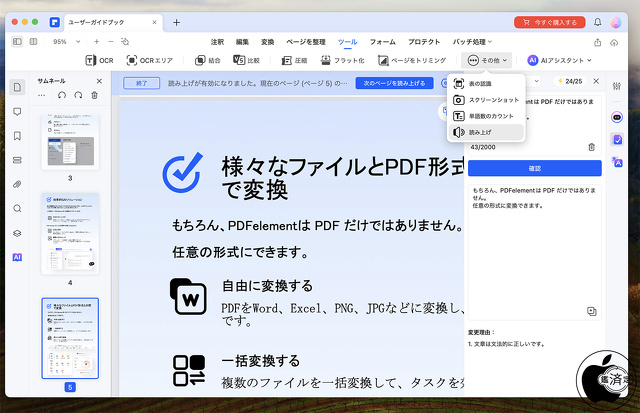Zoom in with the plus icon
Screen dimensions: 640x413
tap(97, 42)
